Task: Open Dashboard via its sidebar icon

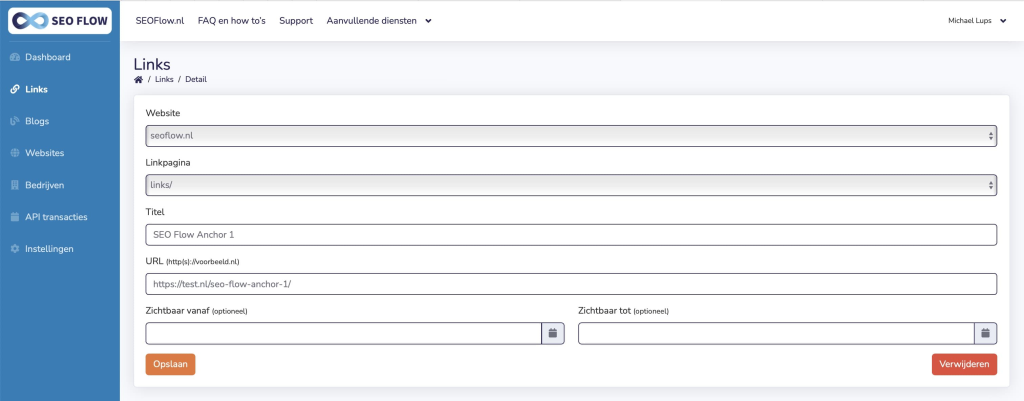Action: pos(15,57)
